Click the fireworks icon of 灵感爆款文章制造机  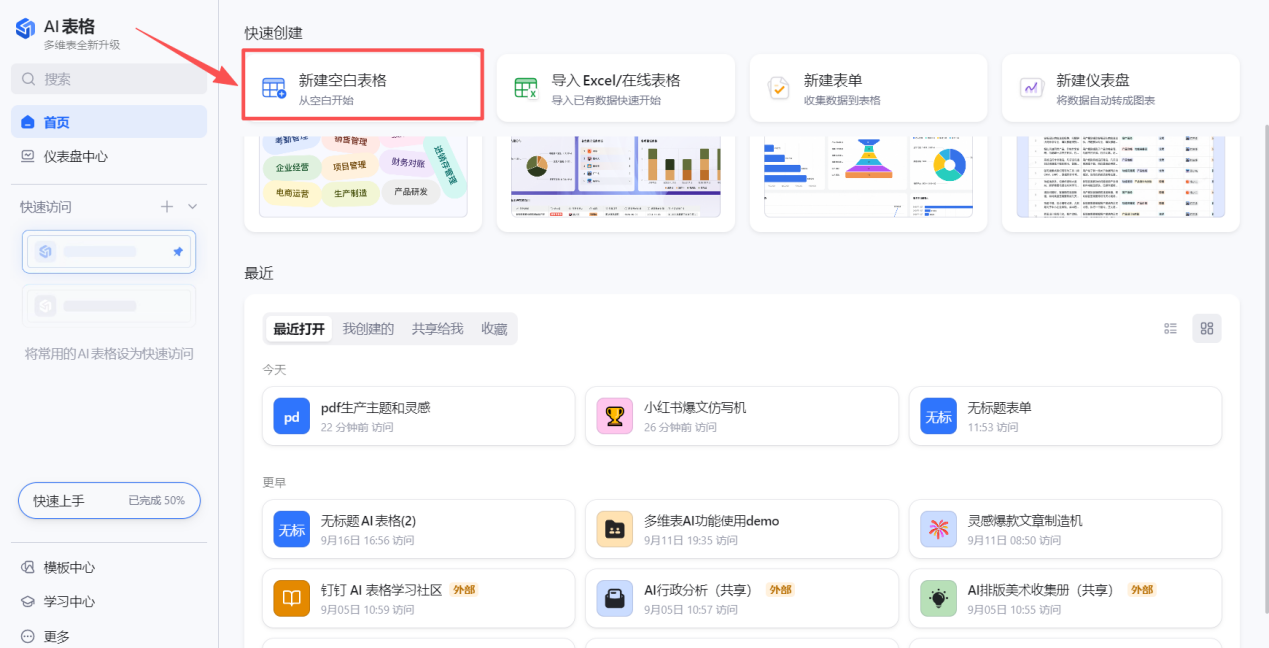(938, 530)
